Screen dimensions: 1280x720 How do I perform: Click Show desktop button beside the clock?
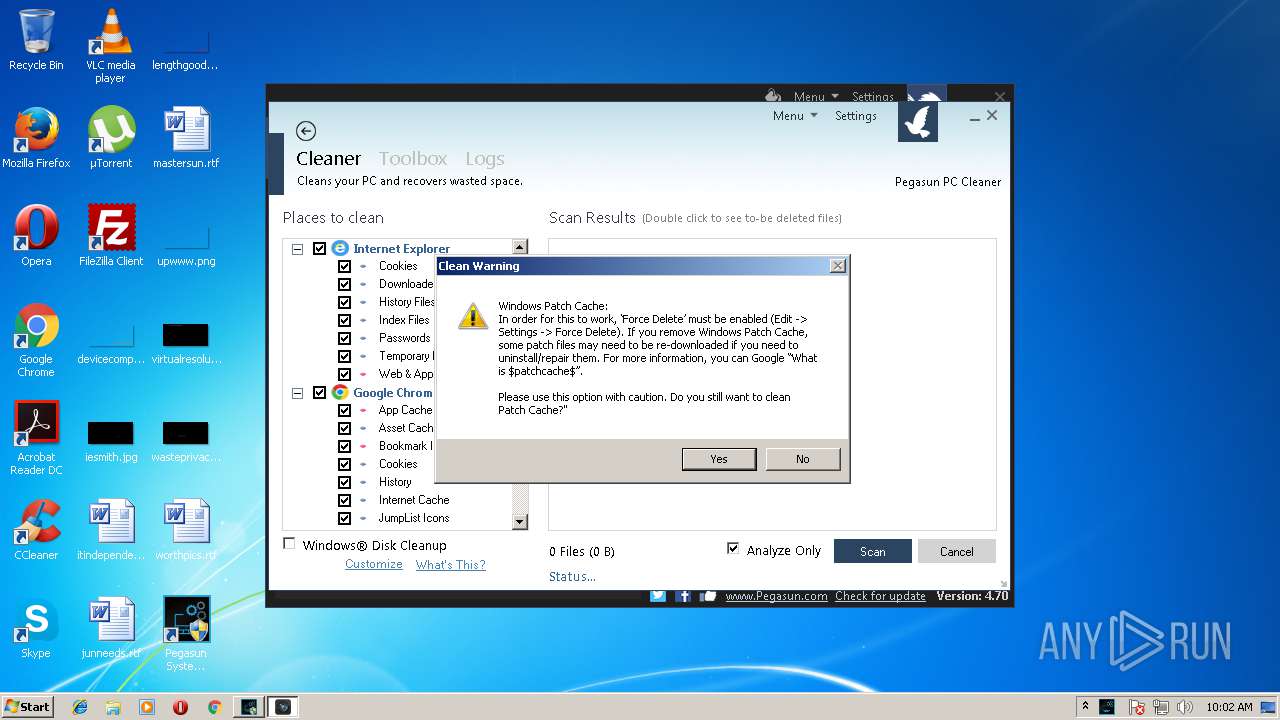point(1268,707)
